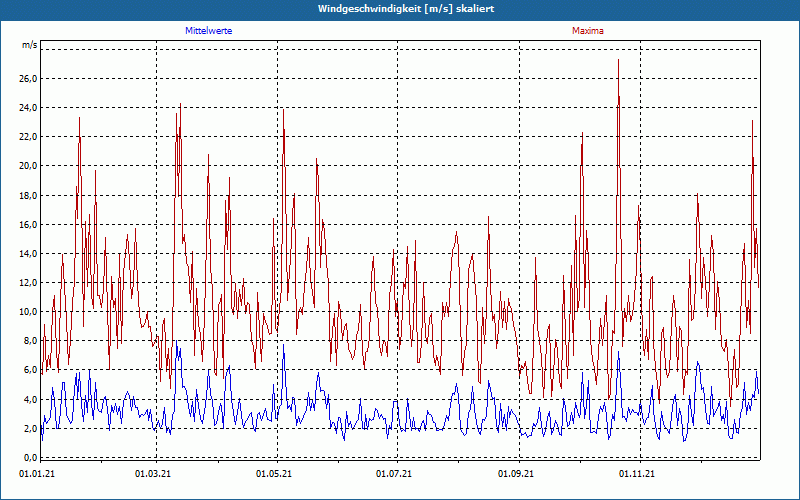The image size is (800, 500).
Task: Select the 26,0 y-axis value
Action: tap(29, 79)
